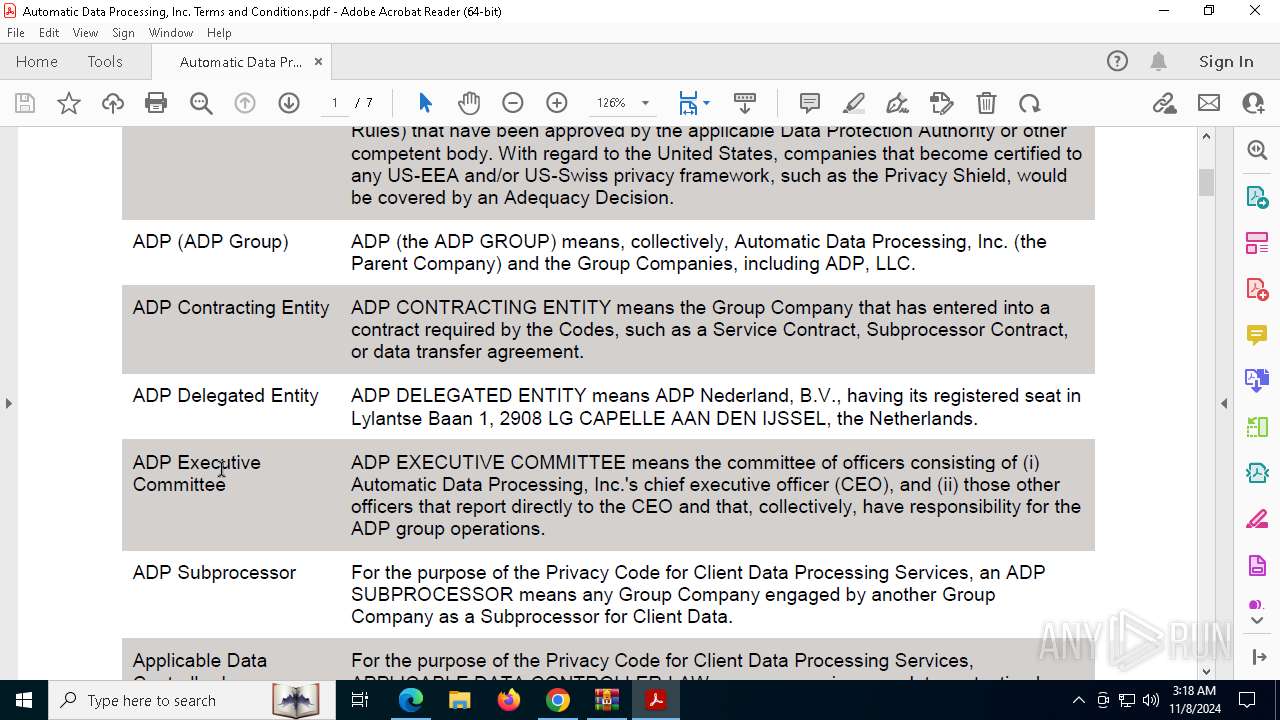Open the Create PDF tool in the right pane

click(1257, 288)
